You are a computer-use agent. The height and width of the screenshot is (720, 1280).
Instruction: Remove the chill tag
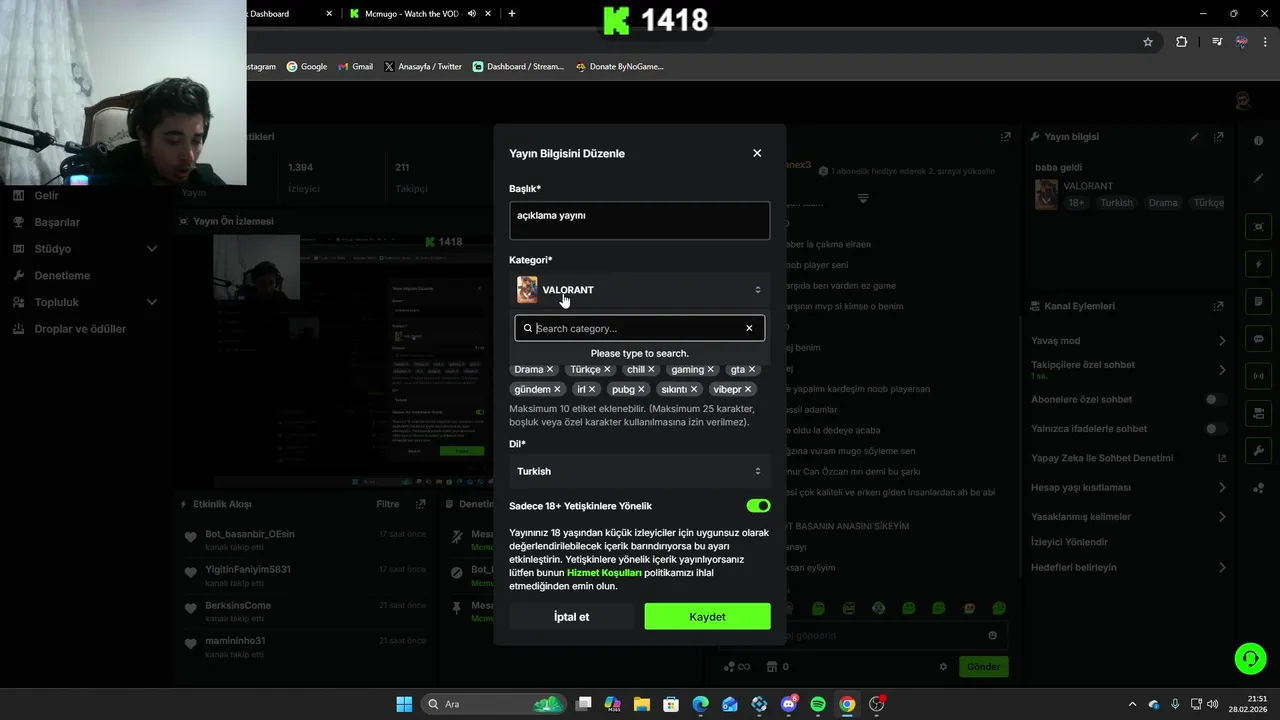click(651, 369)
